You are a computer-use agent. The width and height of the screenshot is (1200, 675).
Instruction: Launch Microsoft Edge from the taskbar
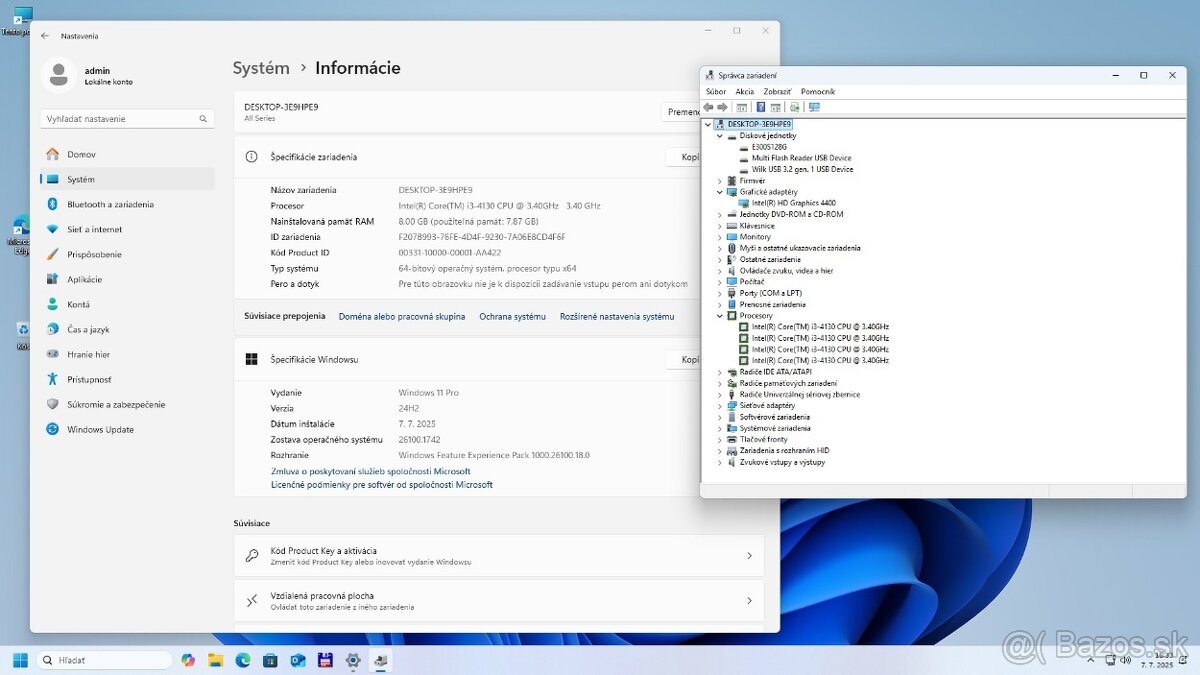241,661
